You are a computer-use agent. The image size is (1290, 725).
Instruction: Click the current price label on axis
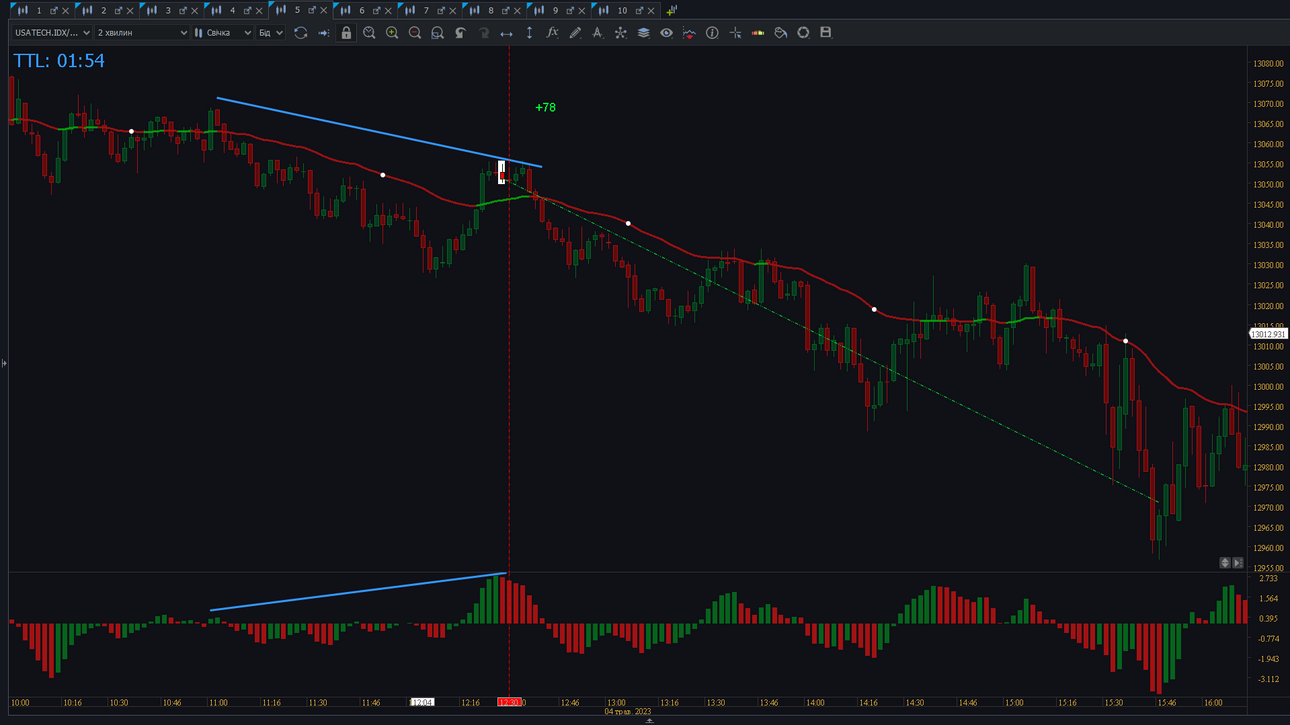coord(1268,334)
